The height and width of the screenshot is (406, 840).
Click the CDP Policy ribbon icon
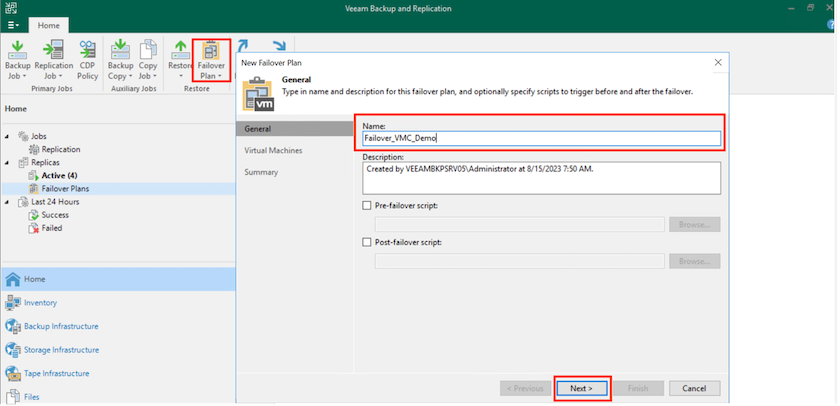(x=86, y=58)
